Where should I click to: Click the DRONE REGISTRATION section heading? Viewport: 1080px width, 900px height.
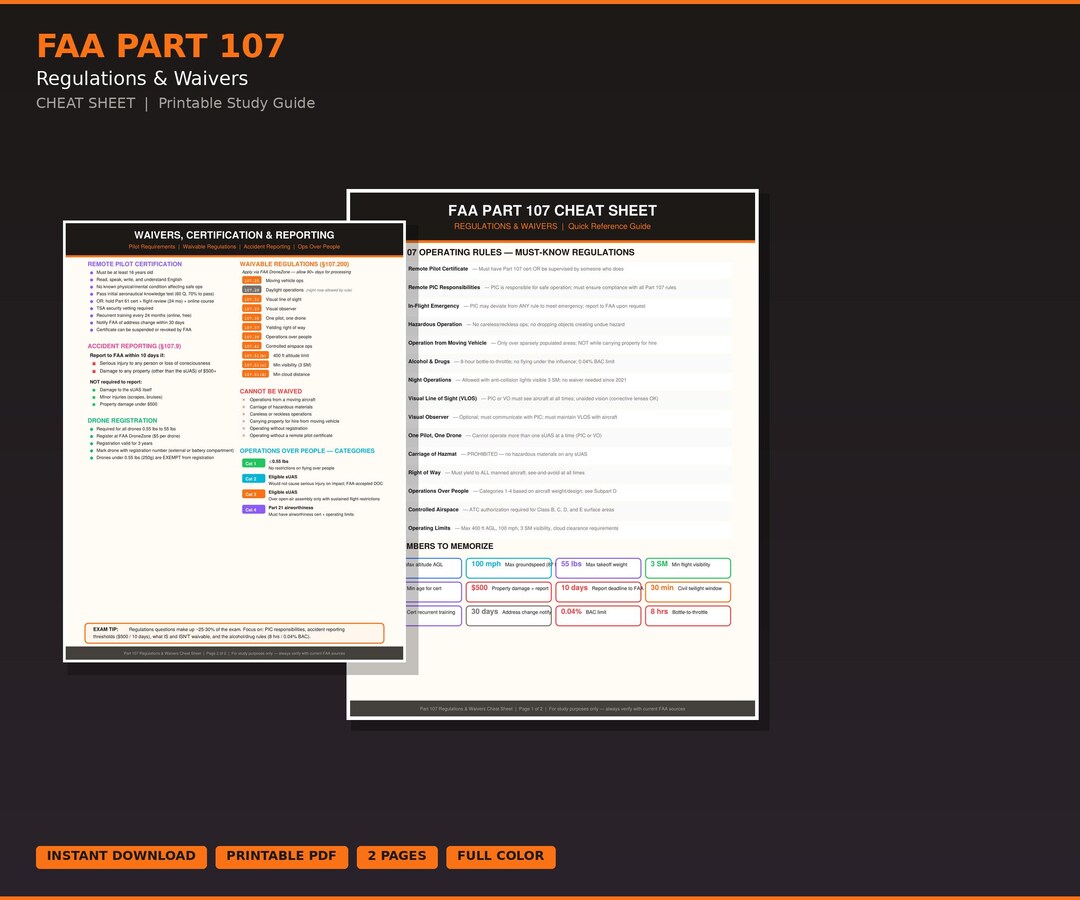pyautogui.click(x=122, y=421)
